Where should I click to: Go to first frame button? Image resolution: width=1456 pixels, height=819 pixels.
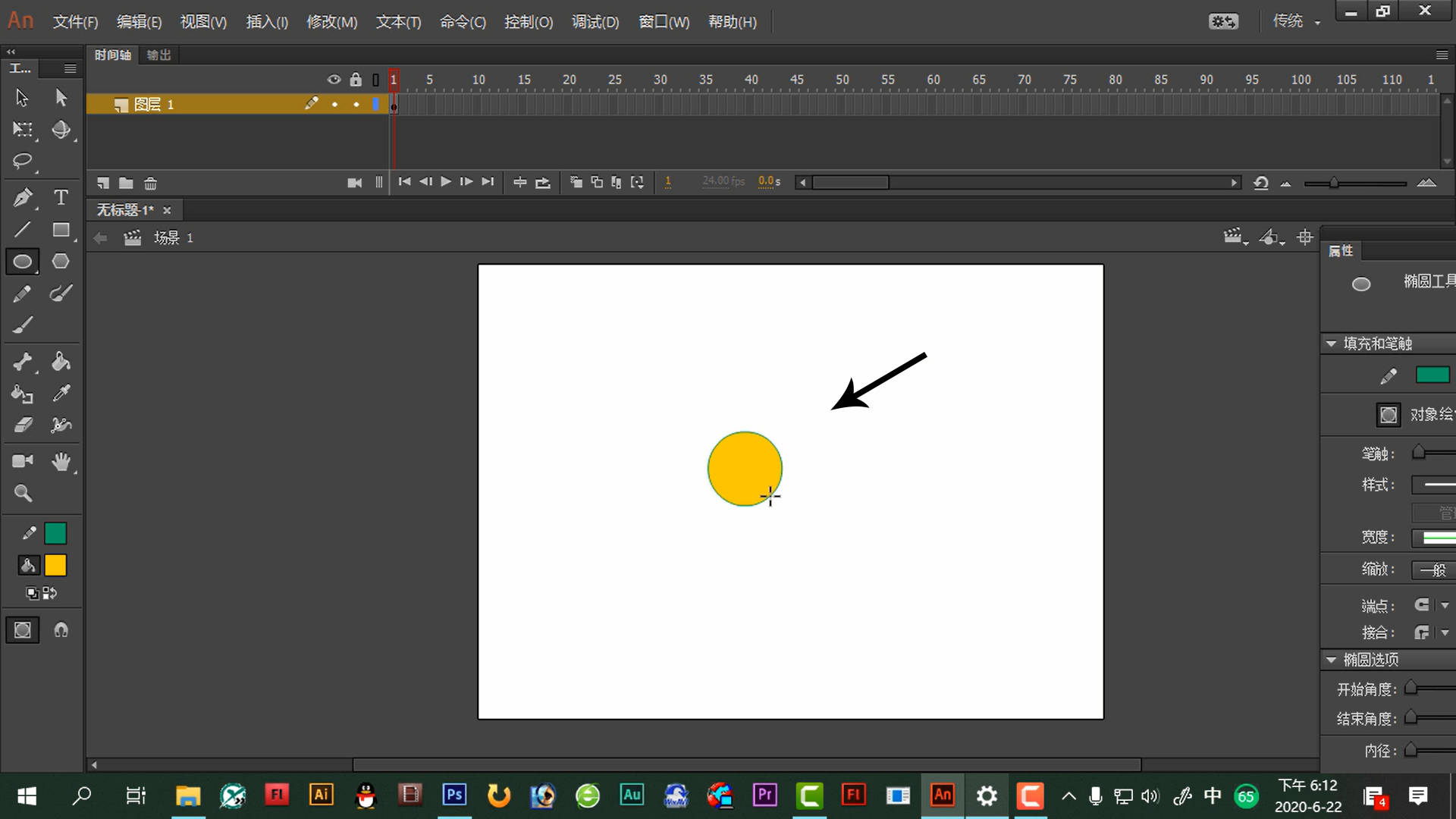pos(404,182)
